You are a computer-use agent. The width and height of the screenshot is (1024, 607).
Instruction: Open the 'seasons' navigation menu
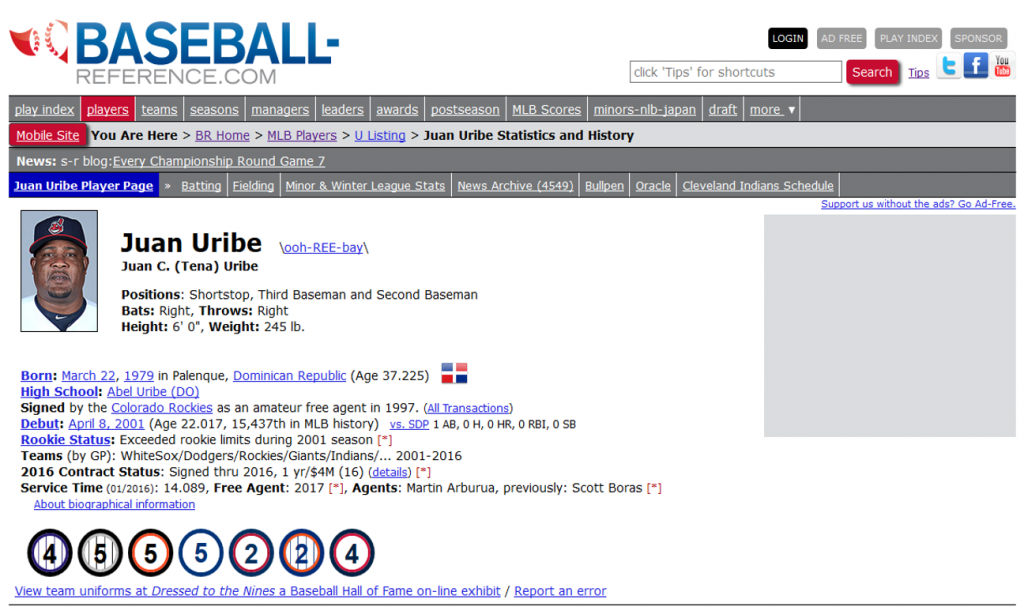214,110
